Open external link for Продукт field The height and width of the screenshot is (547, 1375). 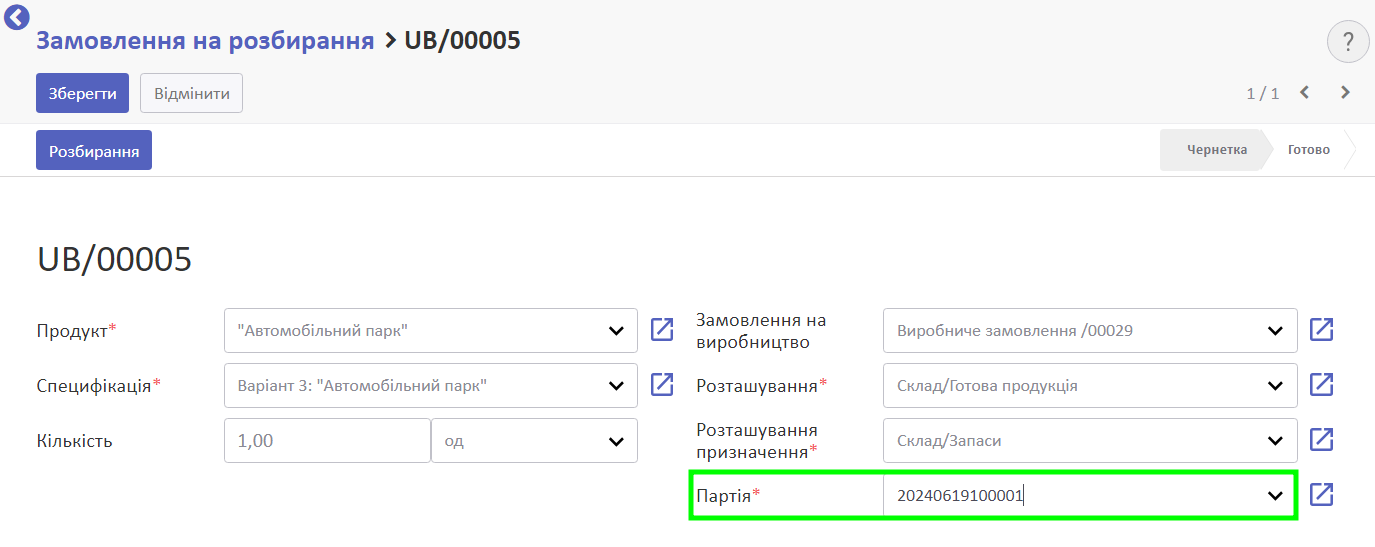662,330
